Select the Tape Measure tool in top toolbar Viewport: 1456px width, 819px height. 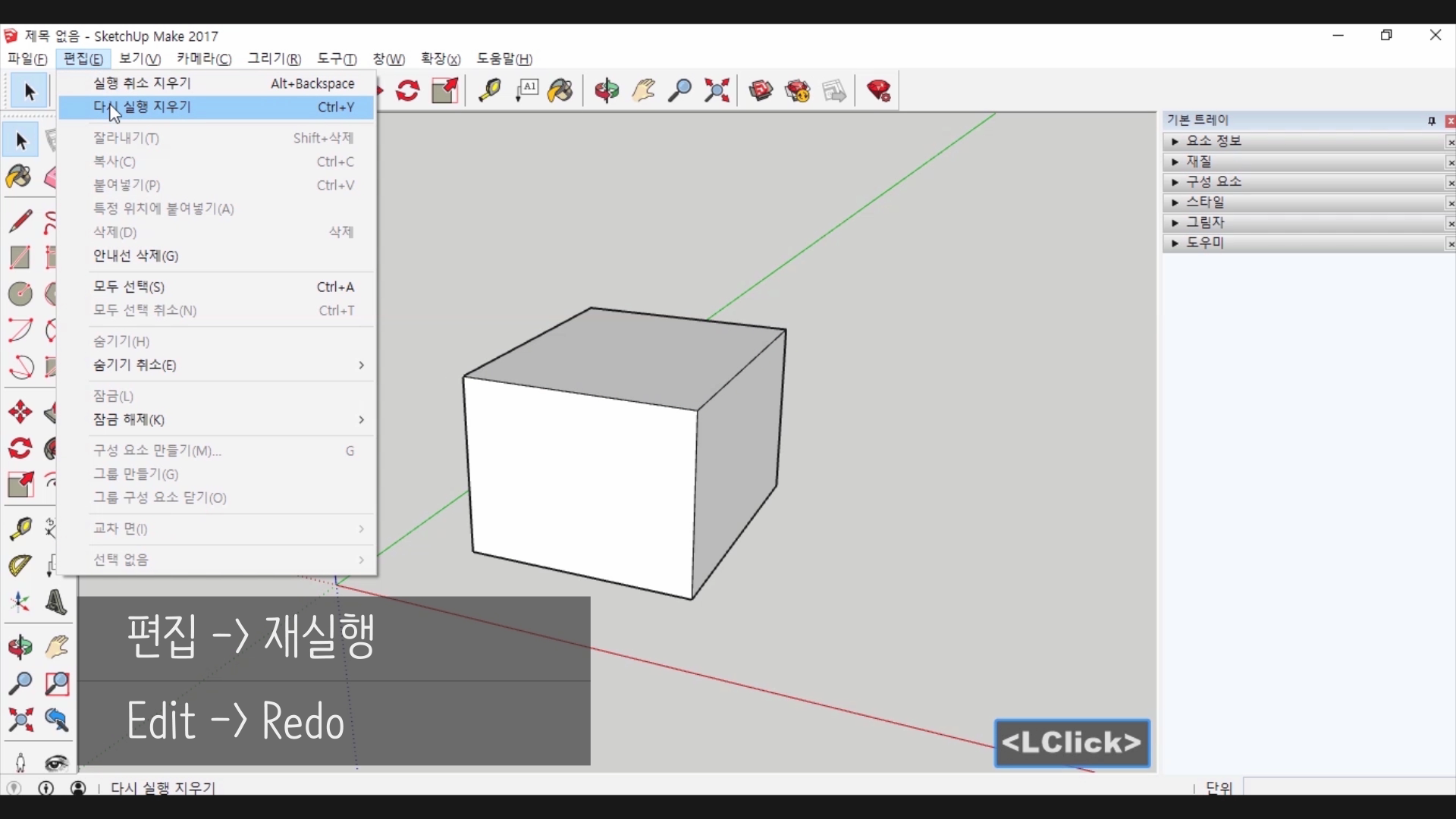pos(489,91)
